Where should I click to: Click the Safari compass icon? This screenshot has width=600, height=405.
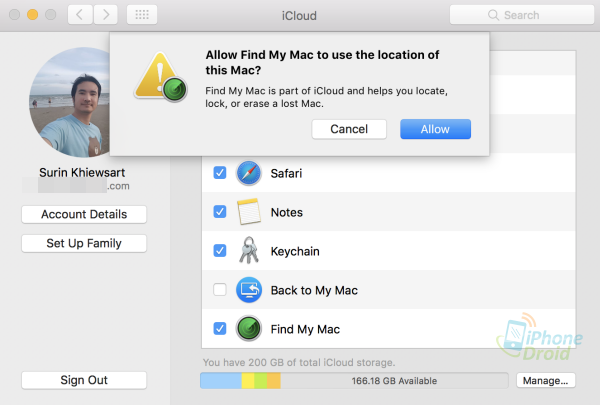(248, 173)
